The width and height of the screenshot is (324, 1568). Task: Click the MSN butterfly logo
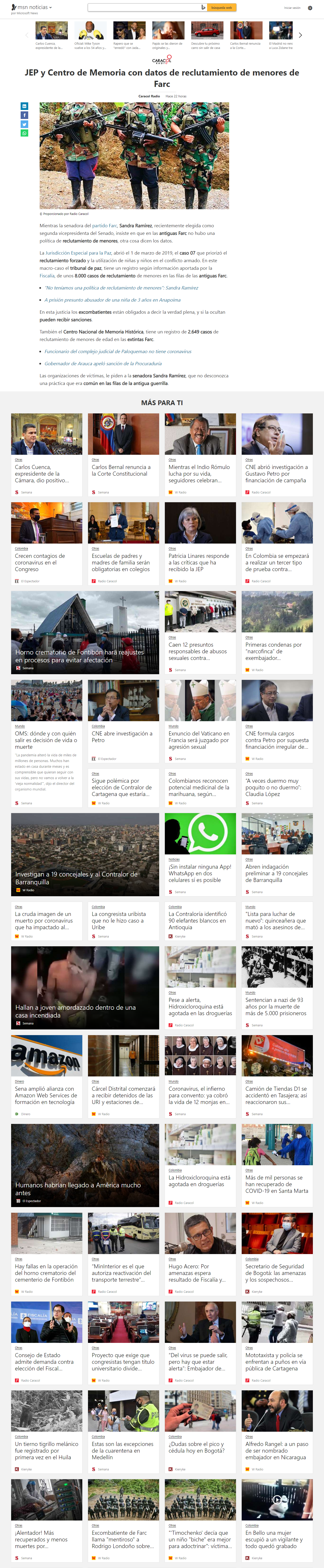[14, 7]
